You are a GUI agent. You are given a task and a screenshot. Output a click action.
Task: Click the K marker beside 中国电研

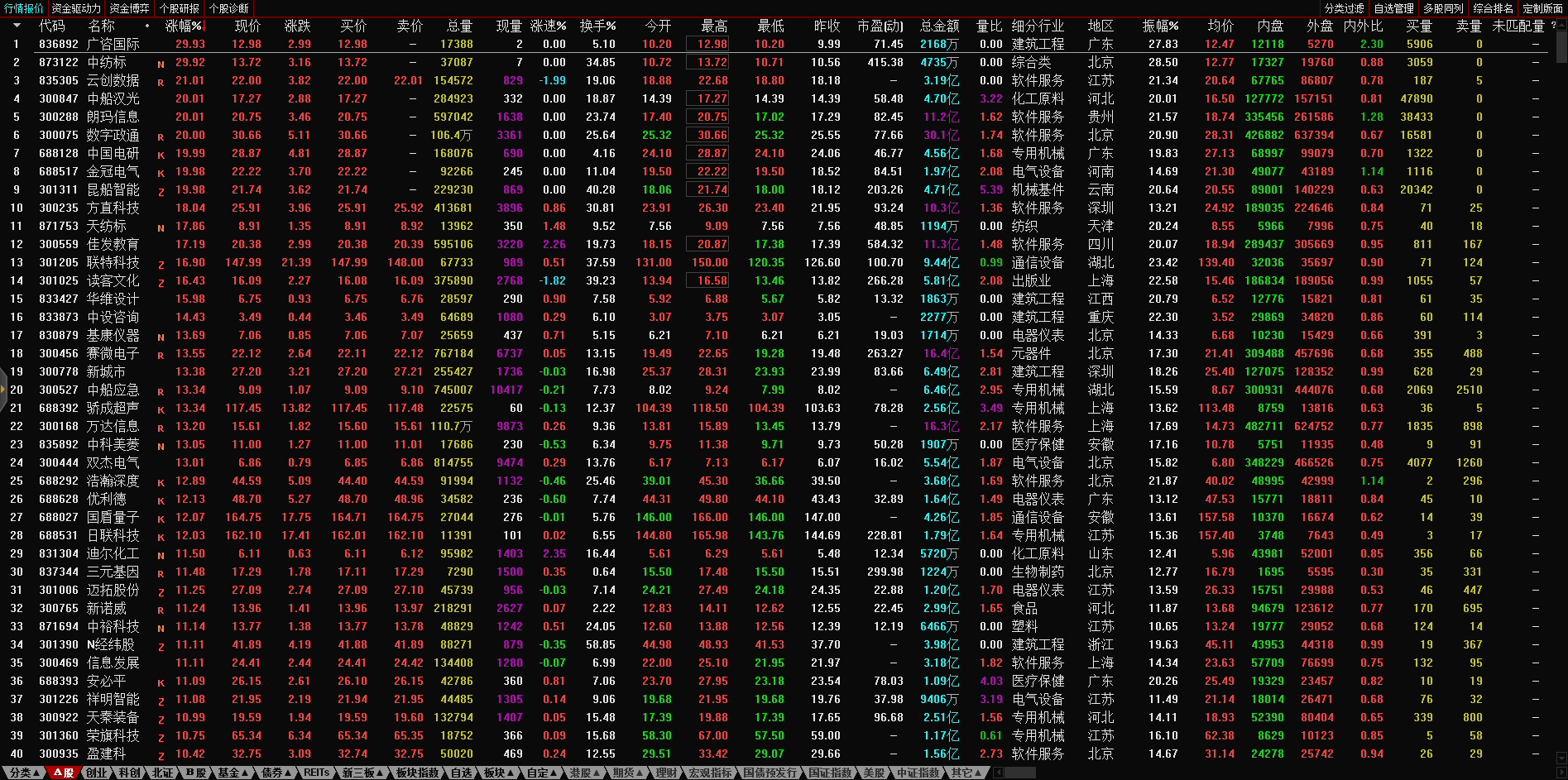(x=161, y=155)
